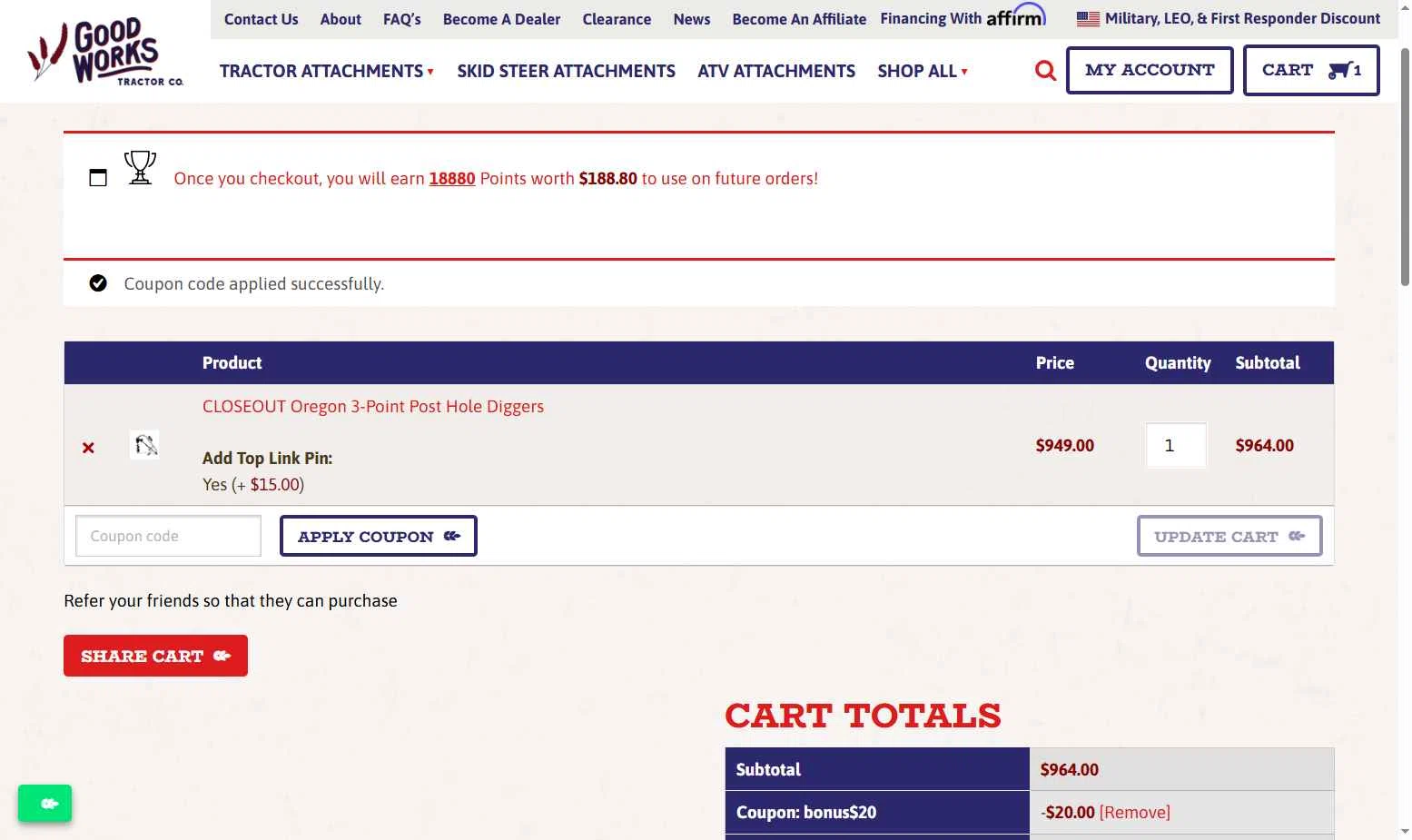Click the $188.80 points value text
The height and width of the screenshot is (840, 1412).
pyautogui.click(x=608, y=178)
